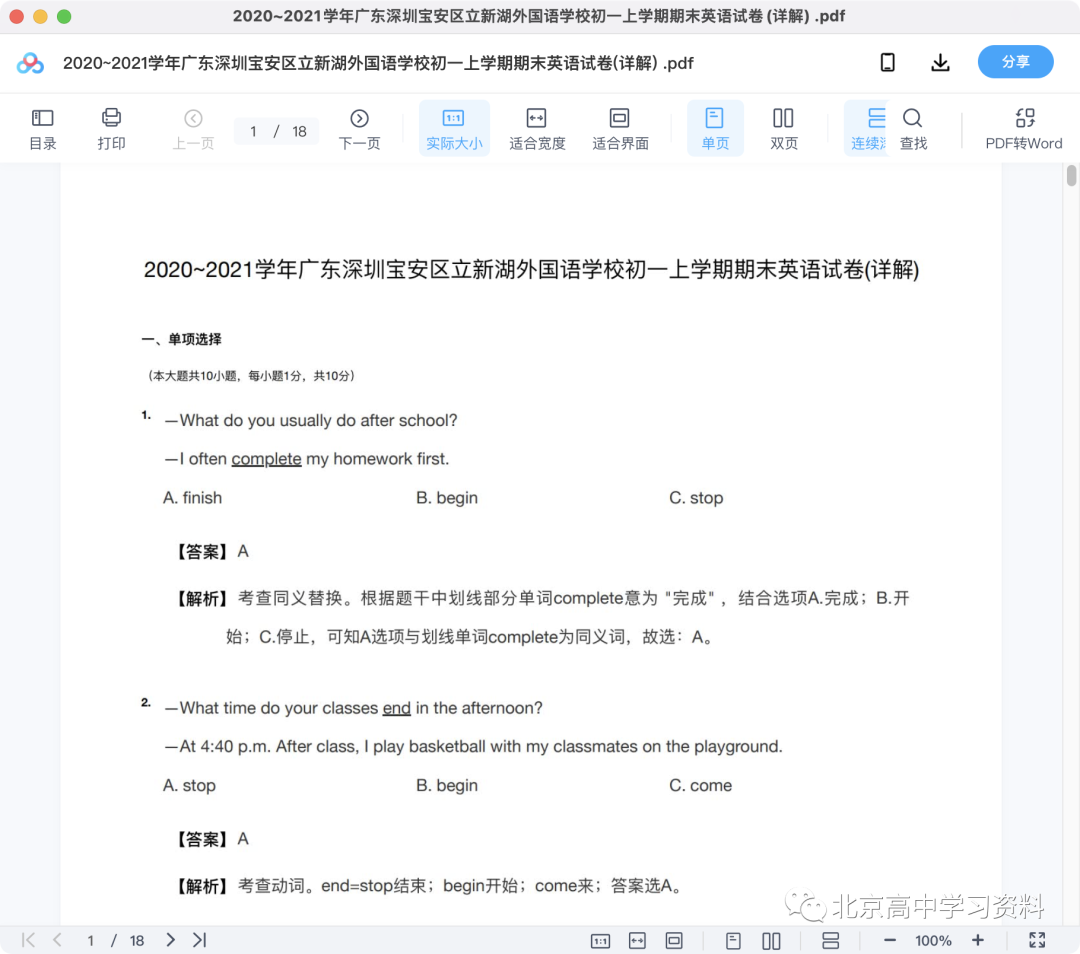Viewport: 1080px width, 954px height.
Task: Click bottom bar page number 1 field
Action: pos(90,941)
